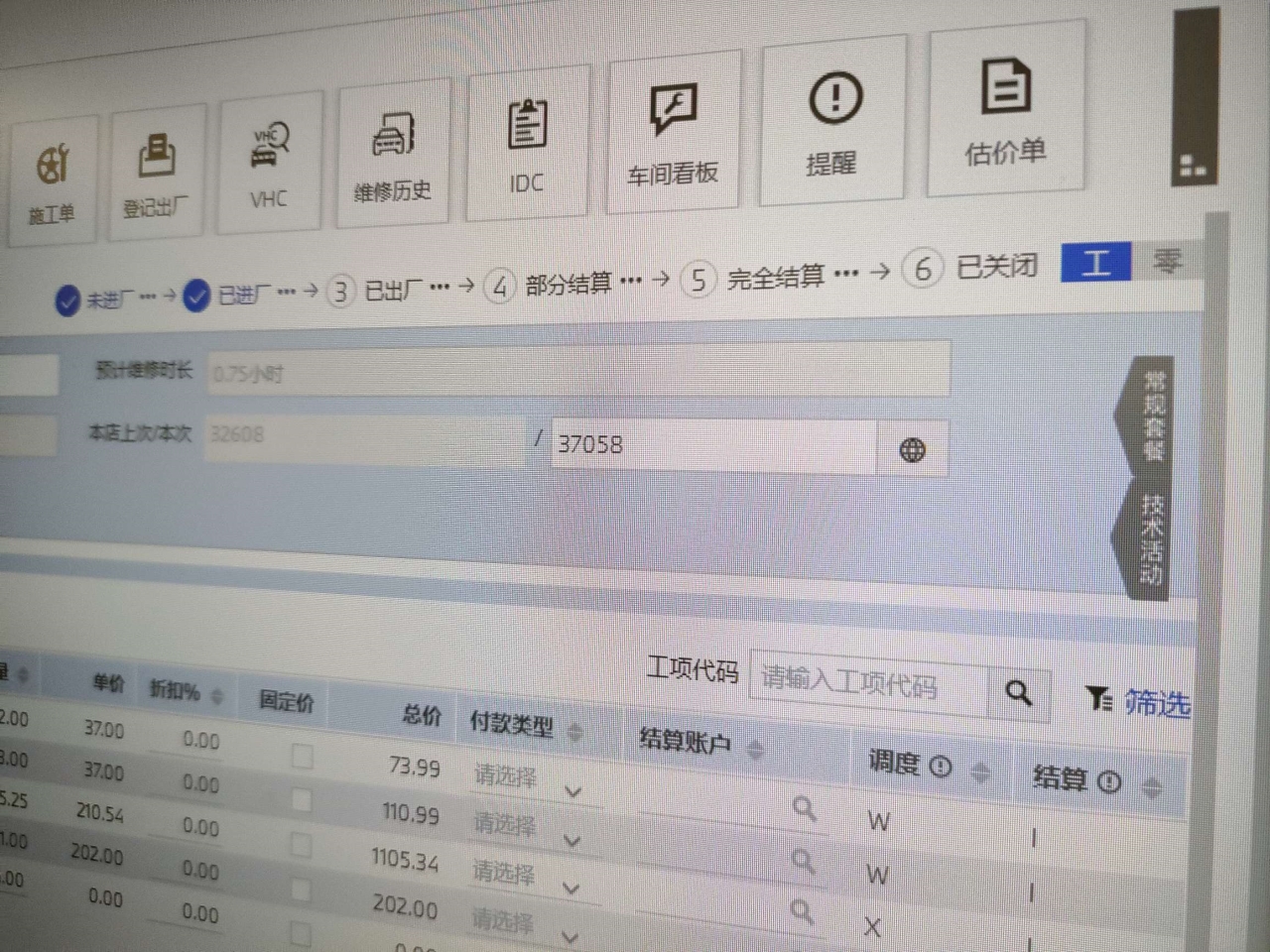The height and width of the screenshot is (952, 1270).
Task: Click the 总价 cell 73.99
Action: 414,767
